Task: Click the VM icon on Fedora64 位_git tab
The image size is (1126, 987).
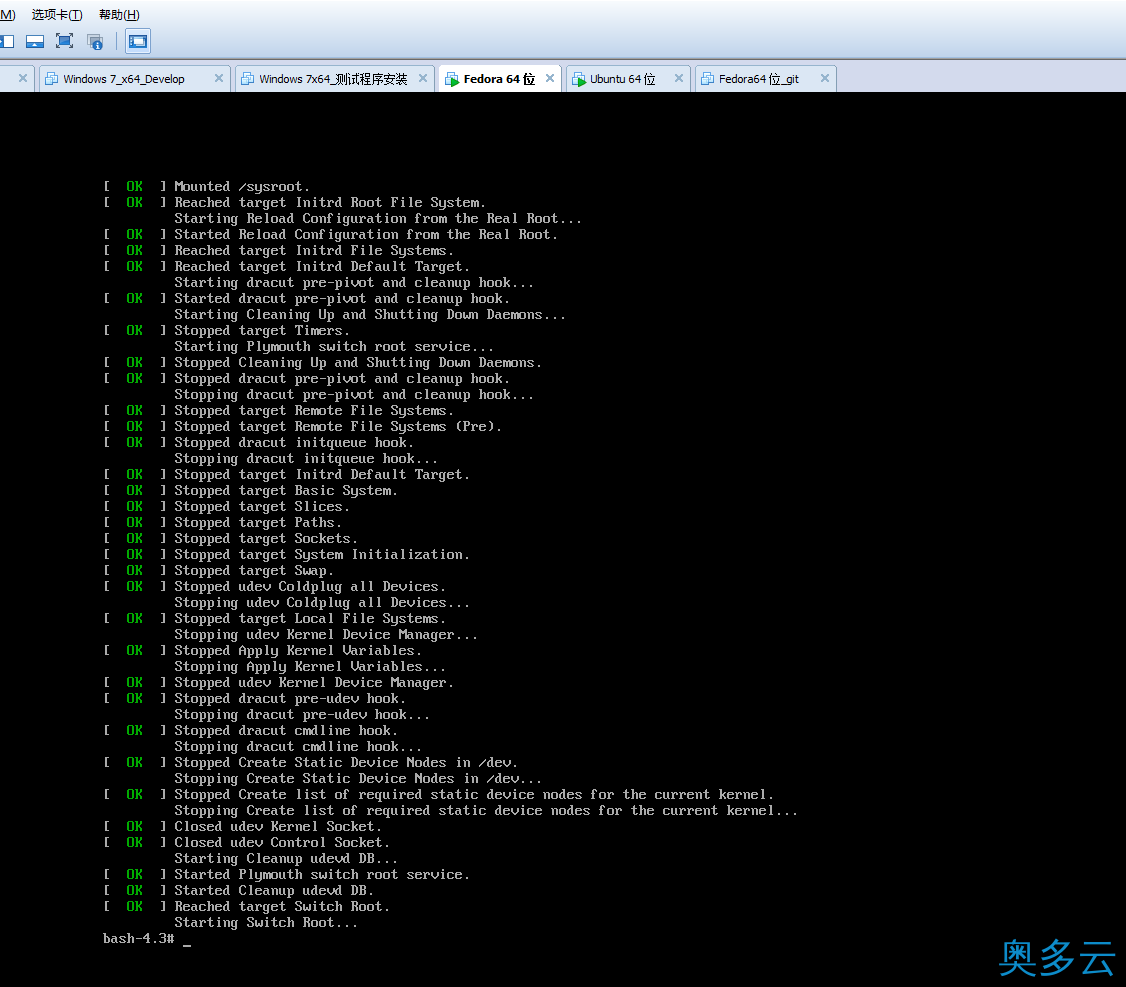Action: (707, 79)
